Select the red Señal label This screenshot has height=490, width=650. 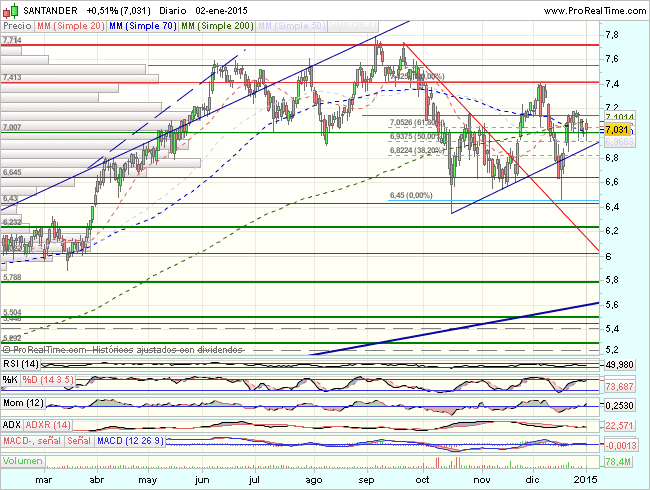pyautogui.click(x=79, y=441)
